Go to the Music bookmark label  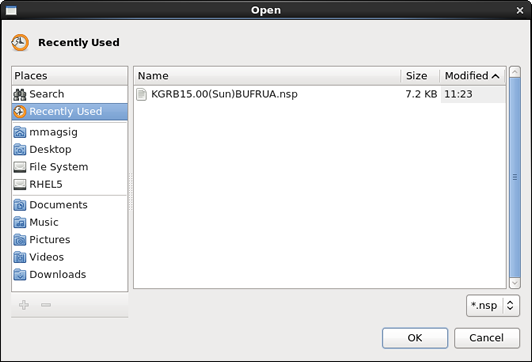44,222
